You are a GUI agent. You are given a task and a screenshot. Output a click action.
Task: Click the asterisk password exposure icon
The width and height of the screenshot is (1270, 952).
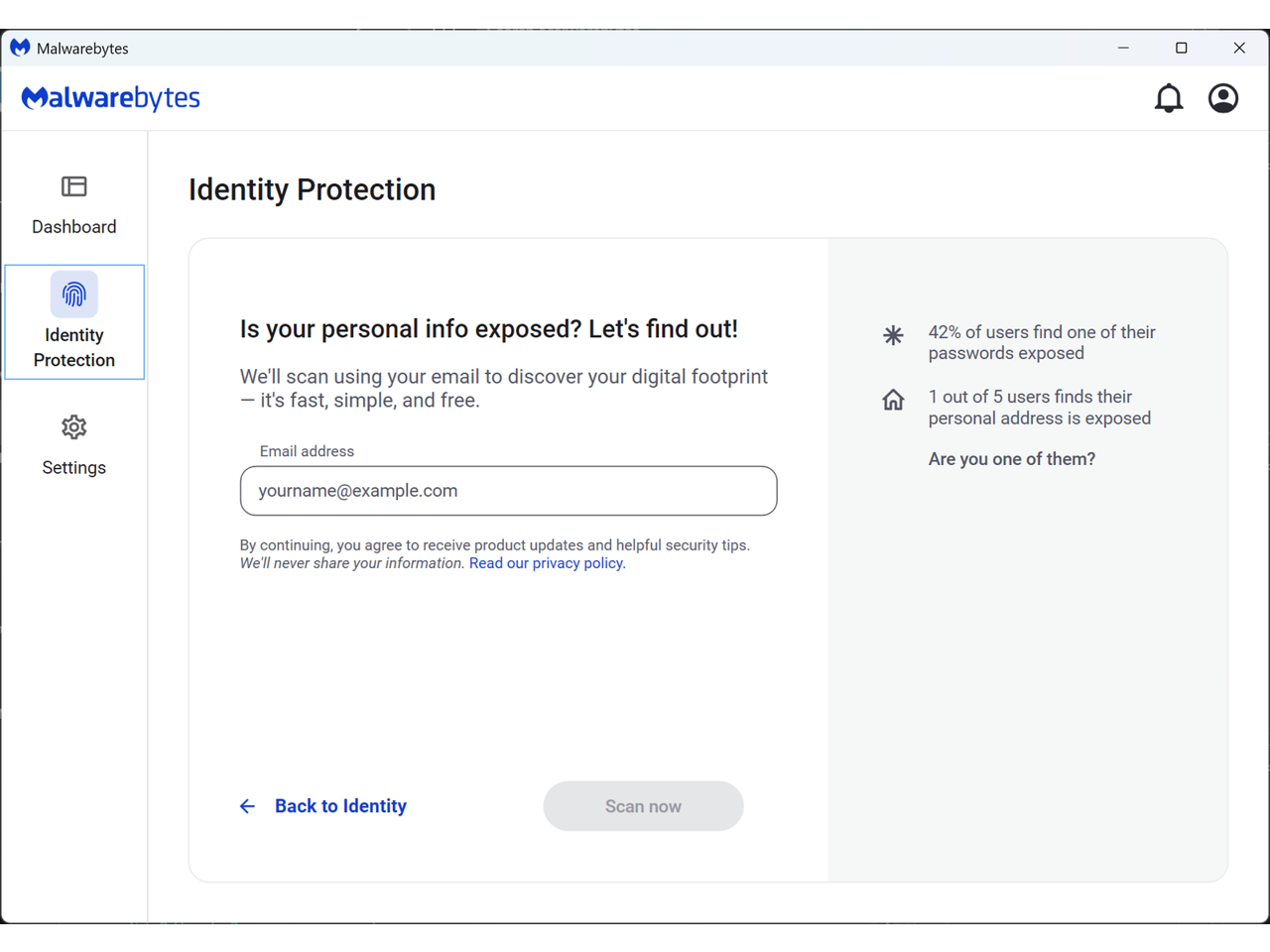893,335
